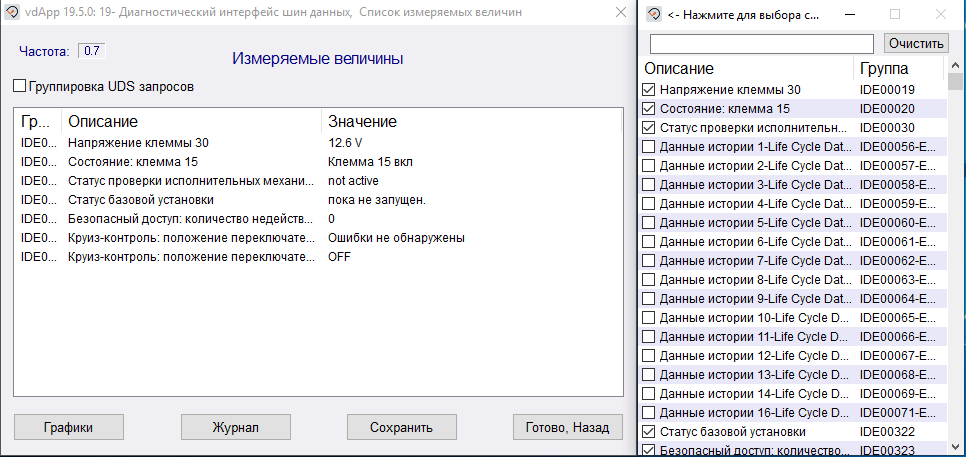Uncheck Состояние: клемма 15 checkbox

(648, 109)
